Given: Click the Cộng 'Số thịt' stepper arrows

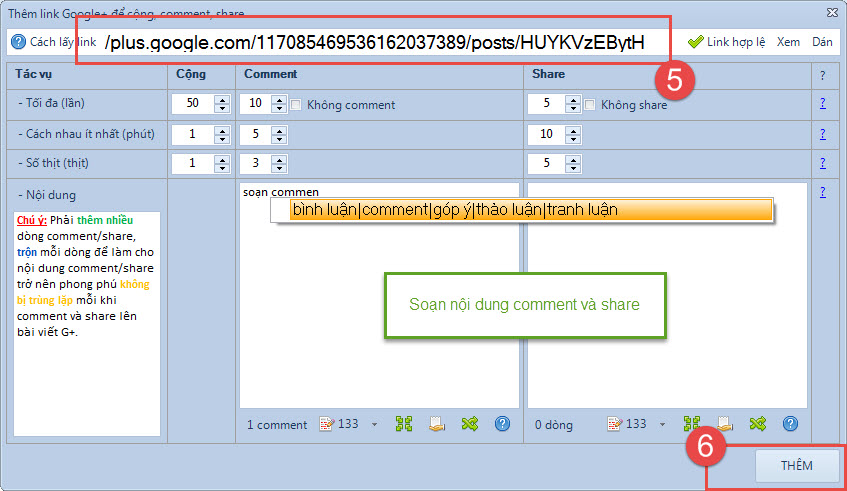Looking at the screenshot, I should pos(222,164).
